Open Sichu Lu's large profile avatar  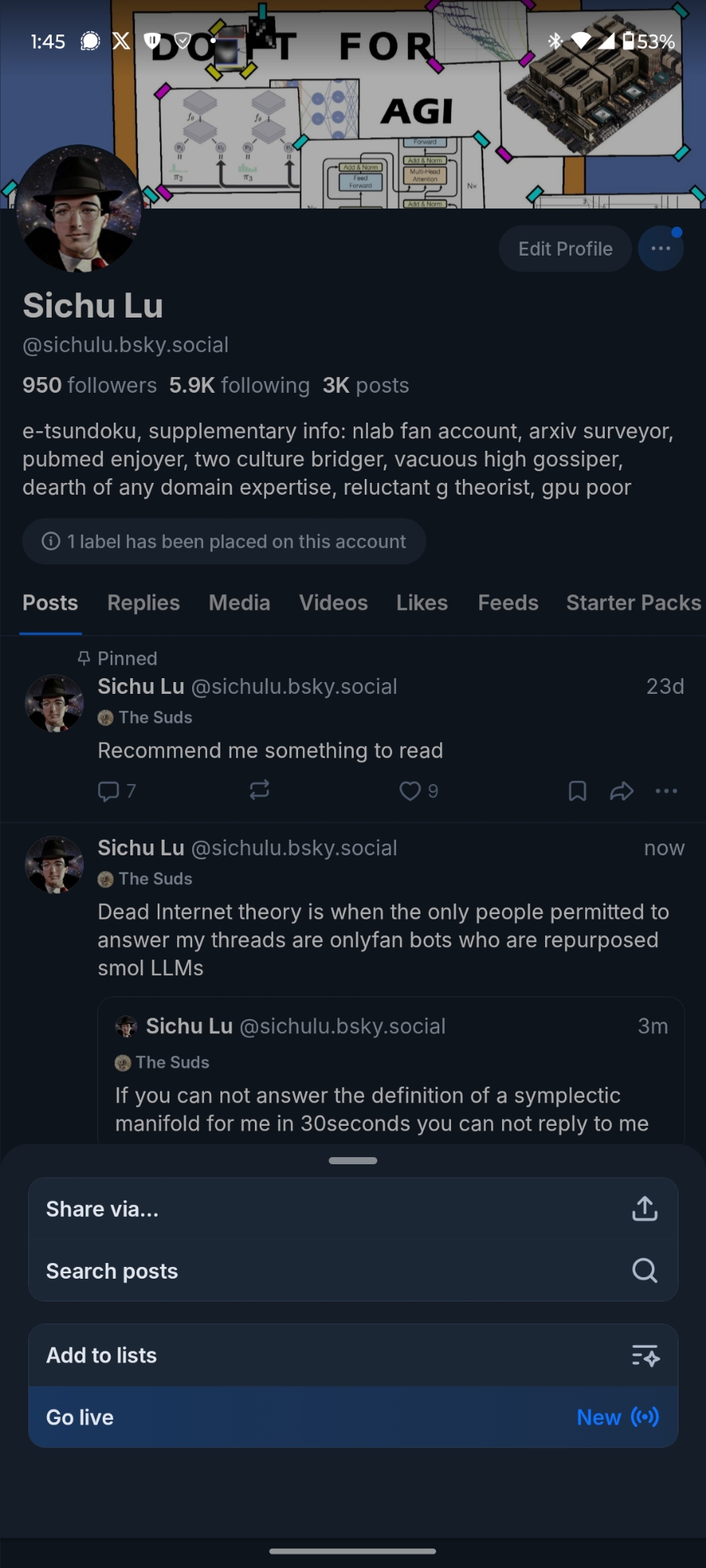click(x=78, y=209)
